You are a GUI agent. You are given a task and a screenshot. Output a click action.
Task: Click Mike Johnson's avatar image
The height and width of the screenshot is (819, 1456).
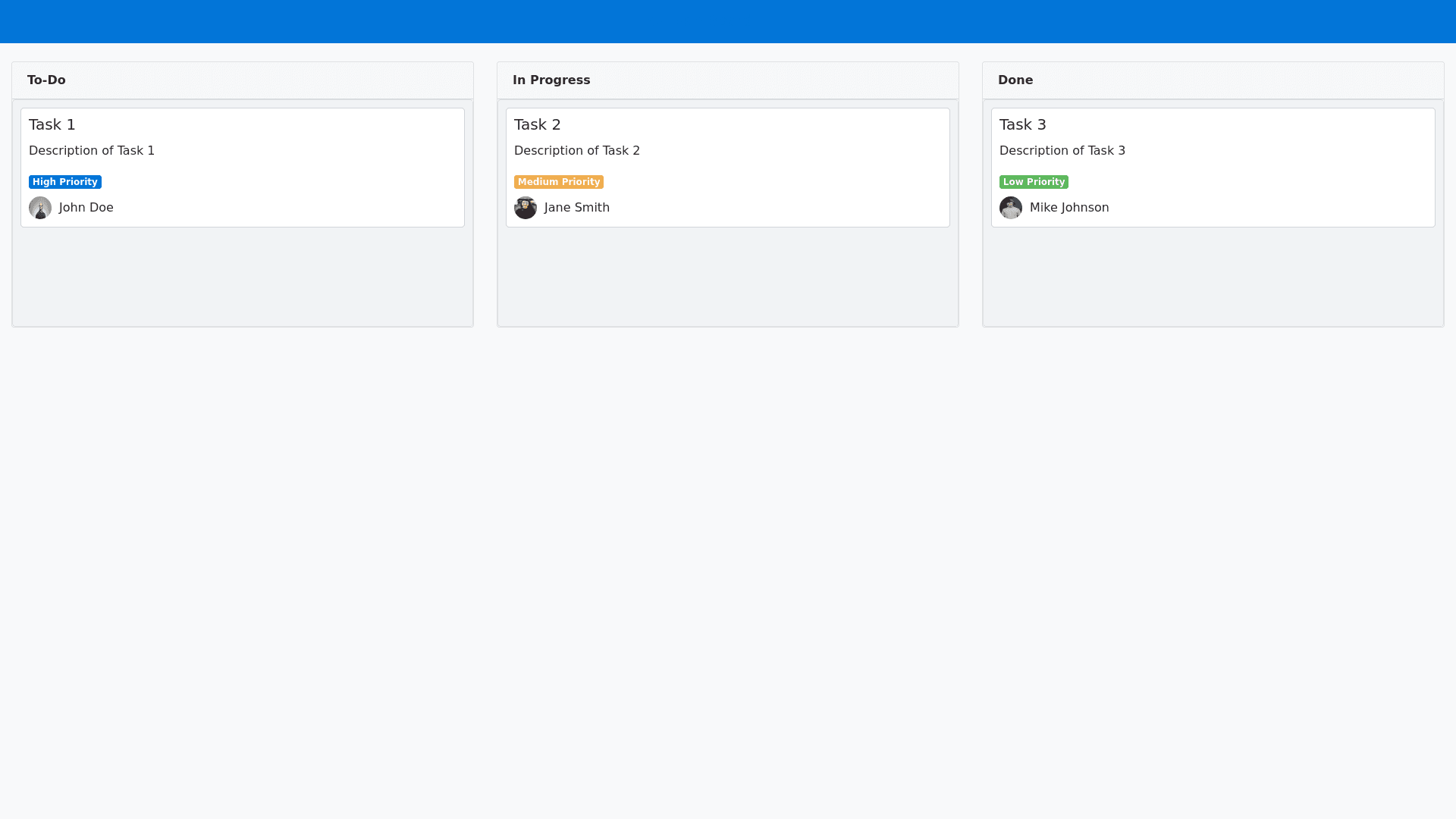point(1011,208)
